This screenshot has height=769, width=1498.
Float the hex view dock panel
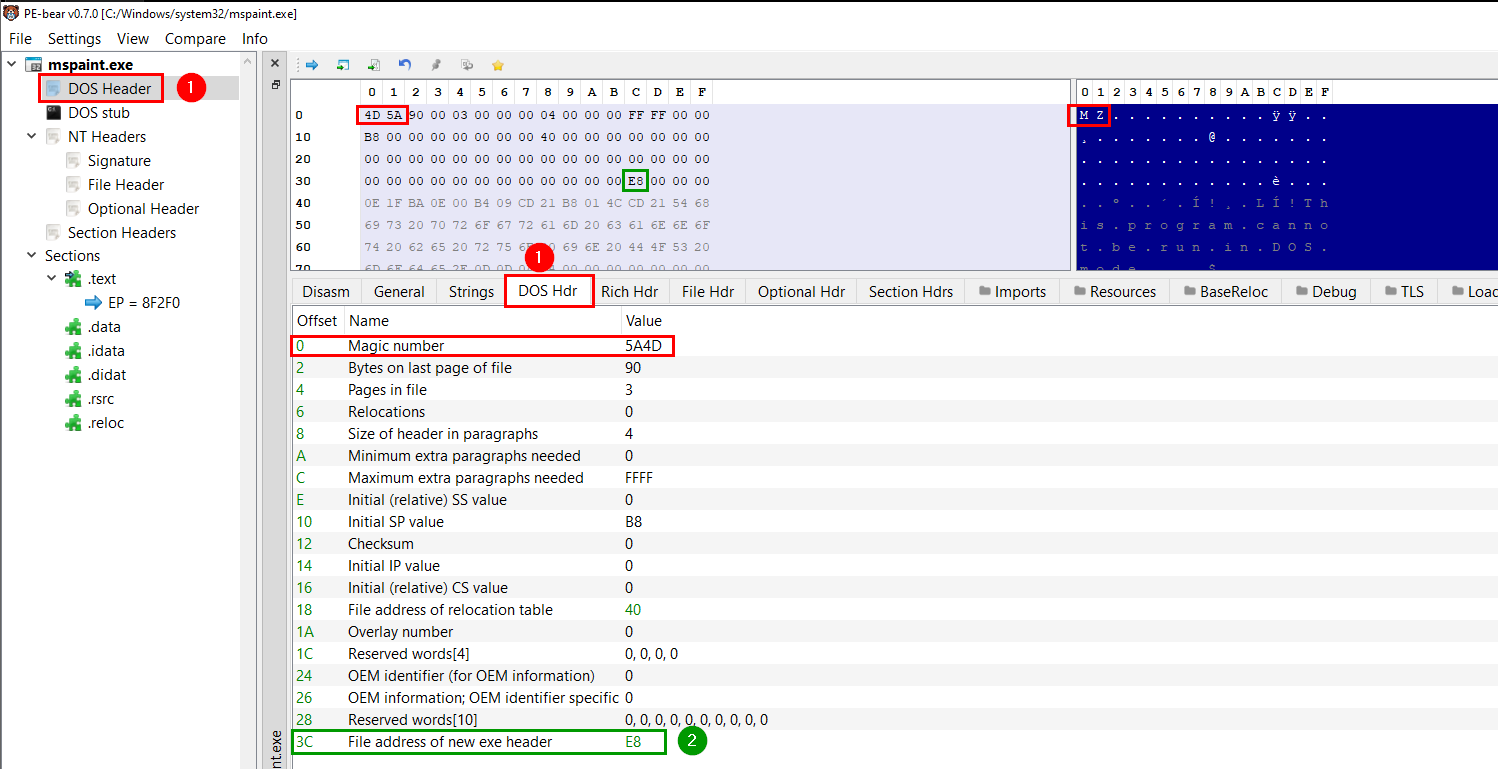[276, 85]
